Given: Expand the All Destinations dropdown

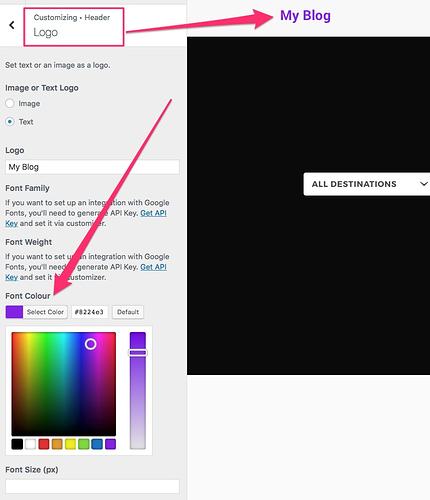Looking at the screenshot, I should pos(367,184).
